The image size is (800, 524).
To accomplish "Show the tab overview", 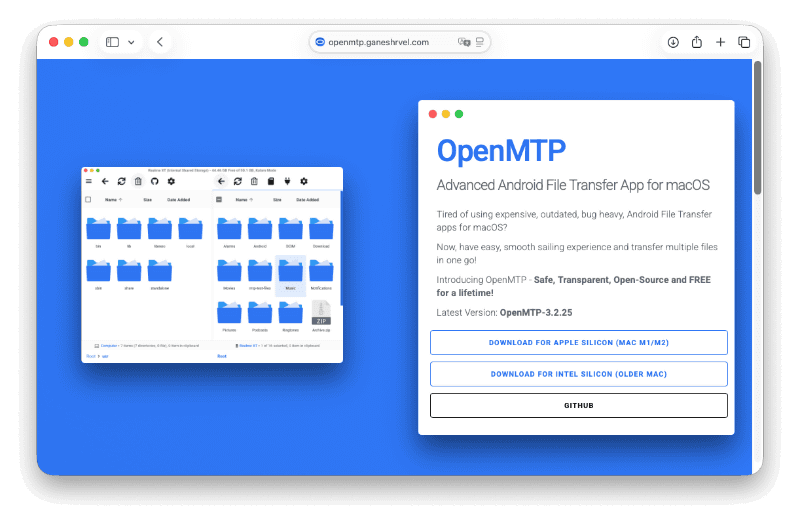I will click(744, 42).
